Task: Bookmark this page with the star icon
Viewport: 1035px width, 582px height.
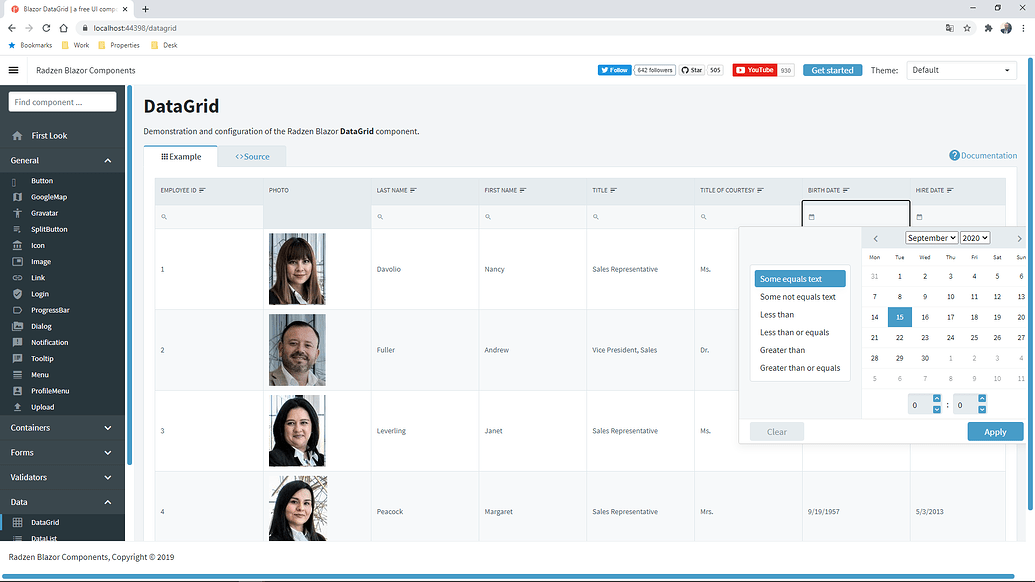Action: click(x=967, y=28)
